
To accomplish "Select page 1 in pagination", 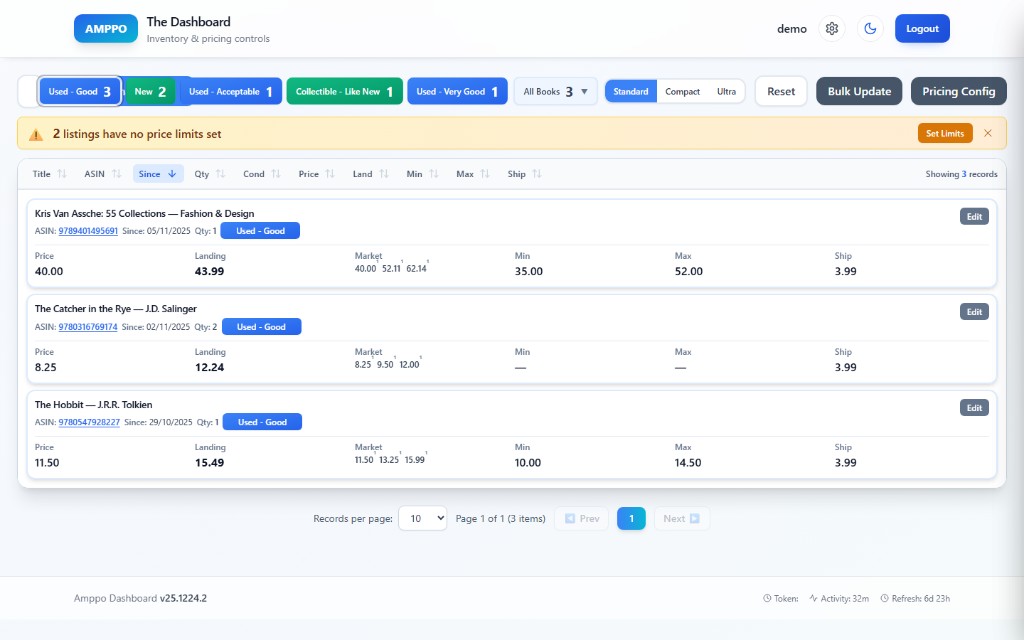I will (631, 519).
